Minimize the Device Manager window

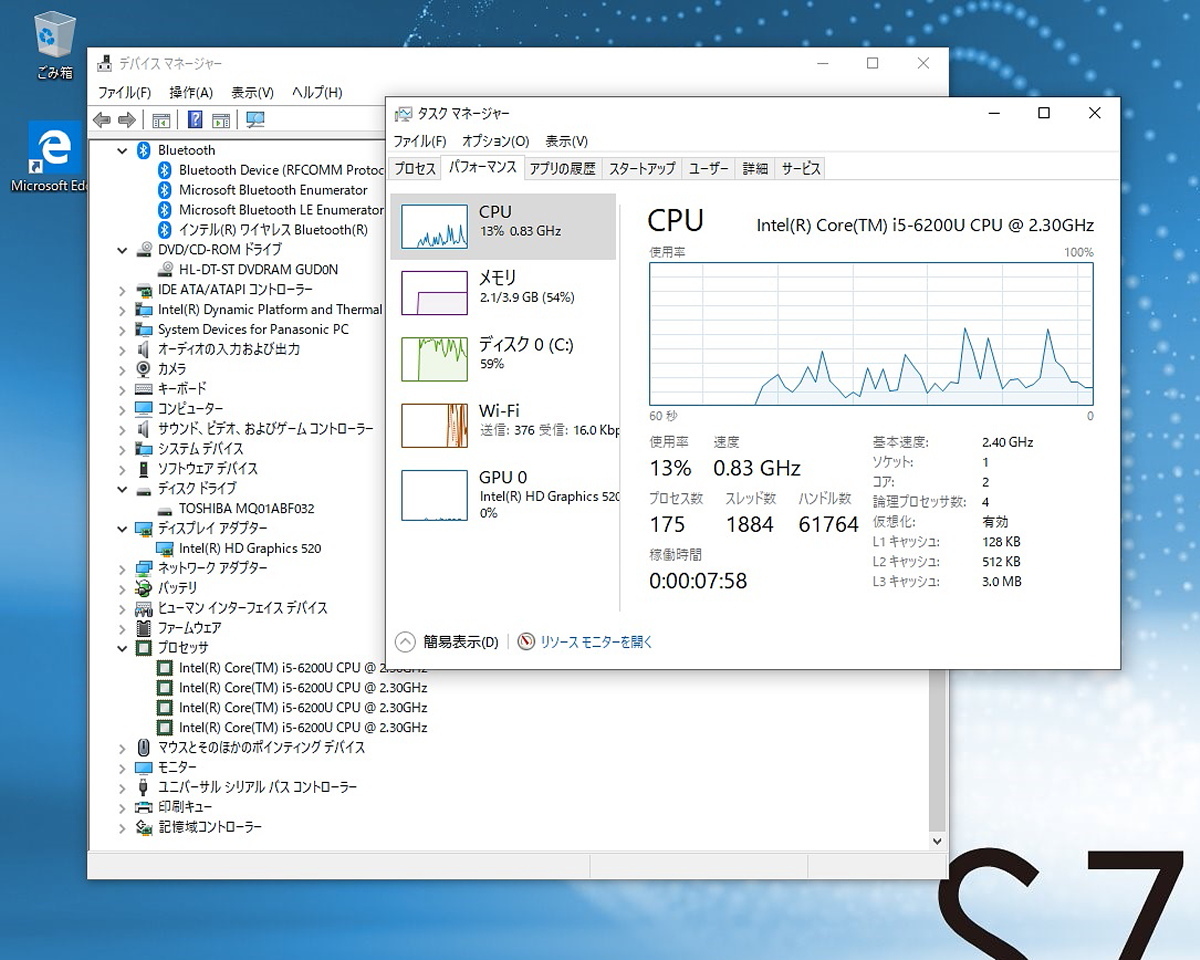tap(822, 63)
